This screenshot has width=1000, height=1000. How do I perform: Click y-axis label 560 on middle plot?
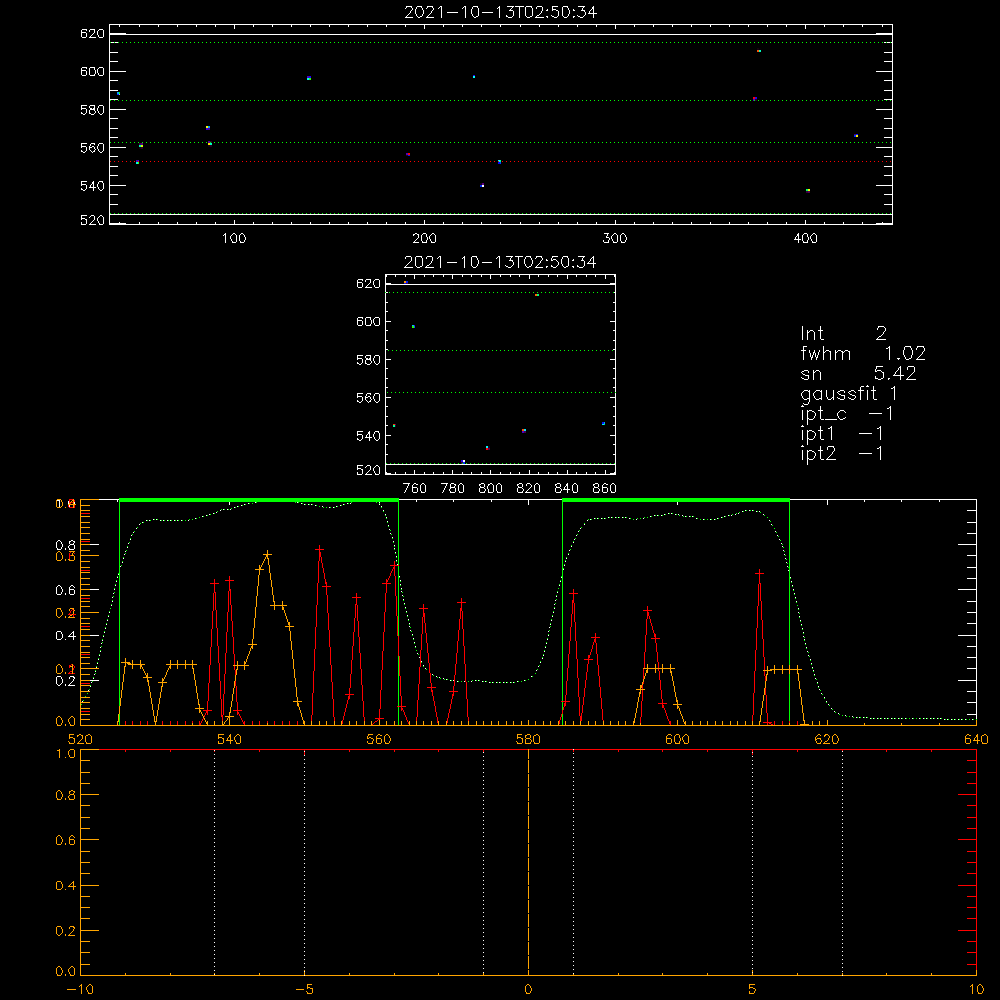coord(368,398)
